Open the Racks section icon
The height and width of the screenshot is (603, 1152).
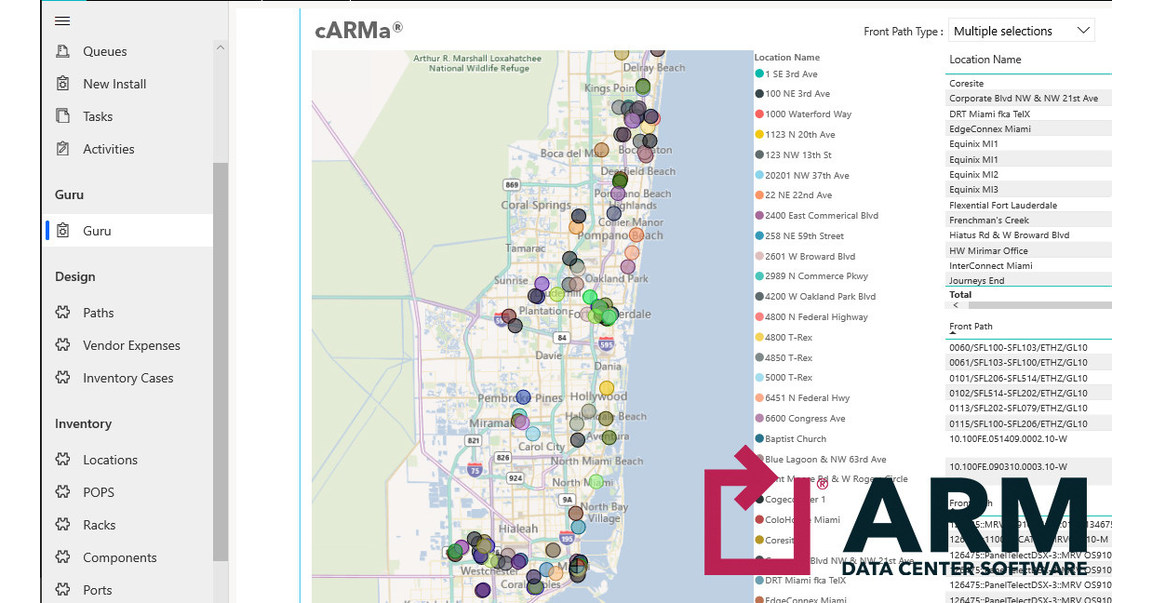(61, 524)
